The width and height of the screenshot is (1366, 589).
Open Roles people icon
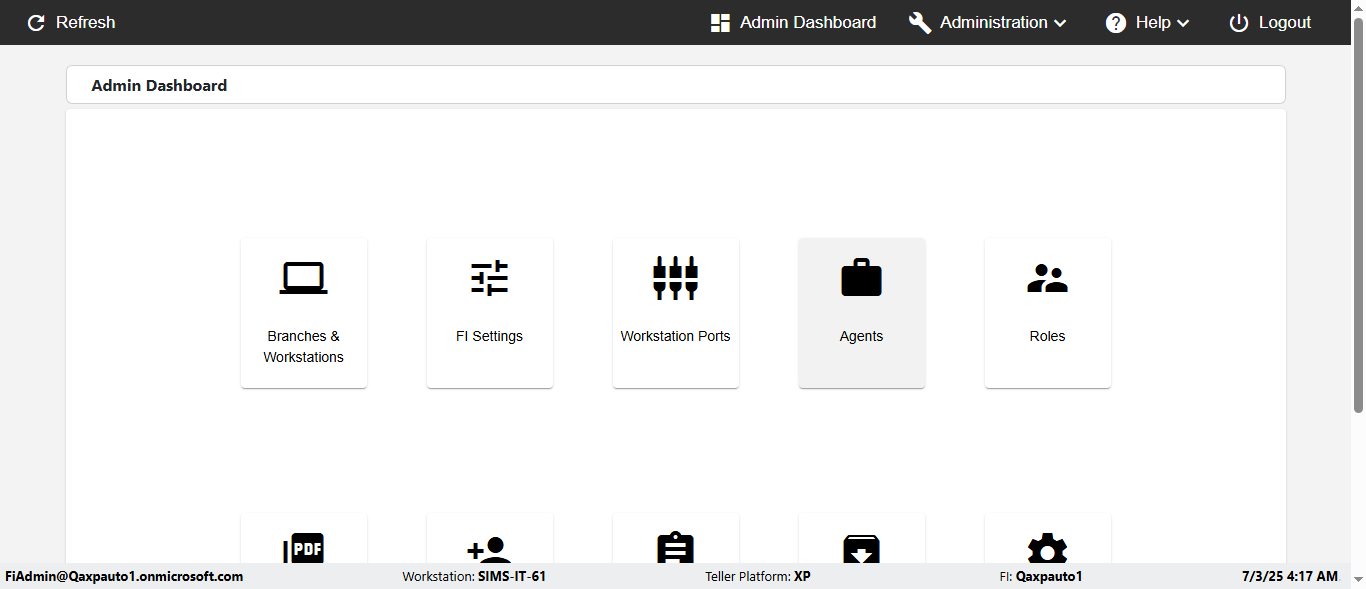click(1047, 278)
